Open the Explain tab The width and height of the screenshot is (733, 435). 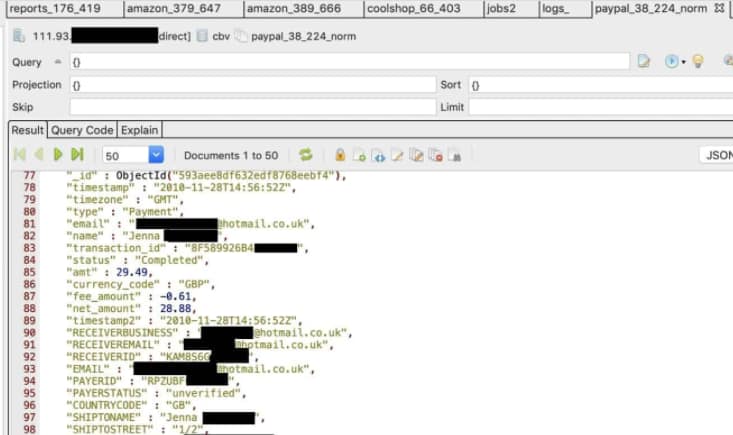139,130
